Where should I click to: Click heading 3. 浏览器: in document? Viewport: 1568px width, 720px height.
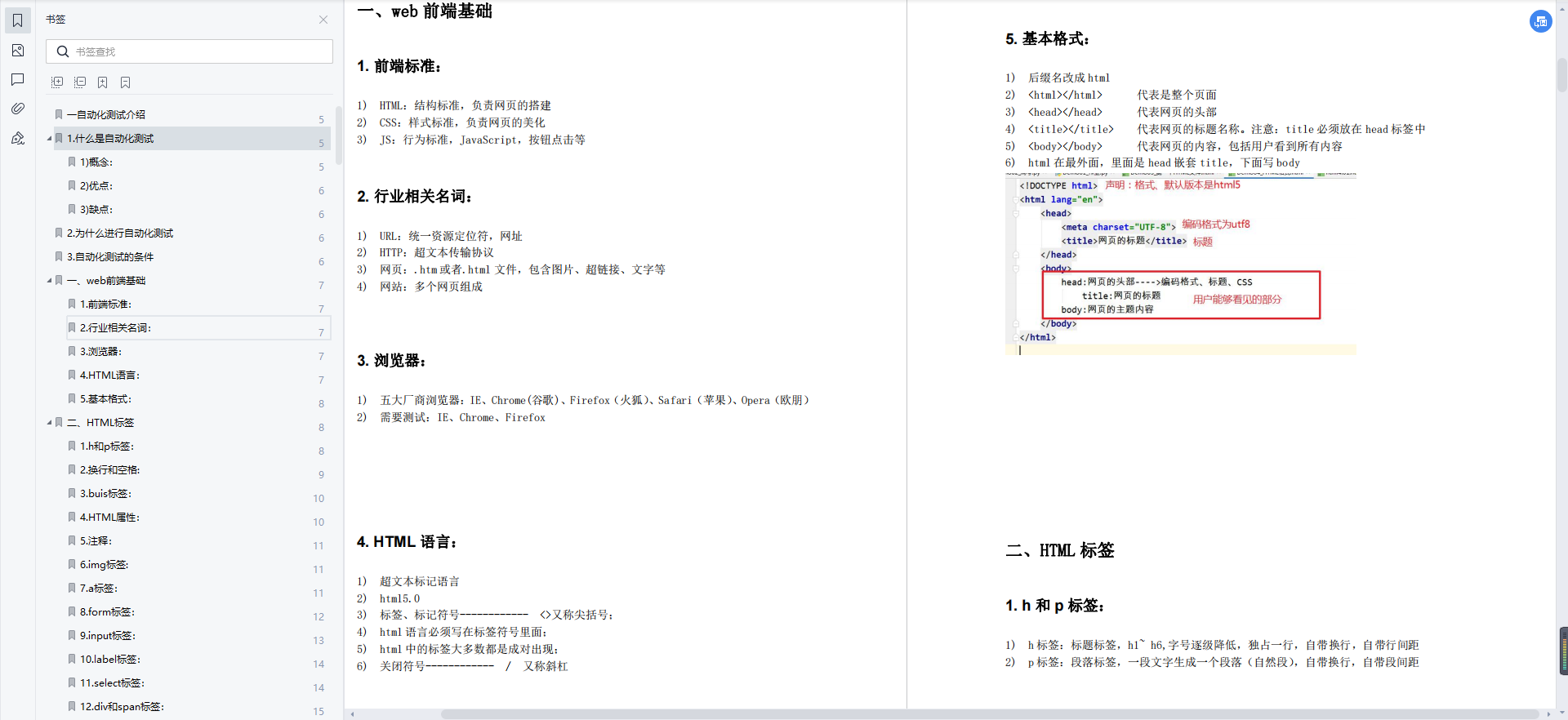coord(391,361)
